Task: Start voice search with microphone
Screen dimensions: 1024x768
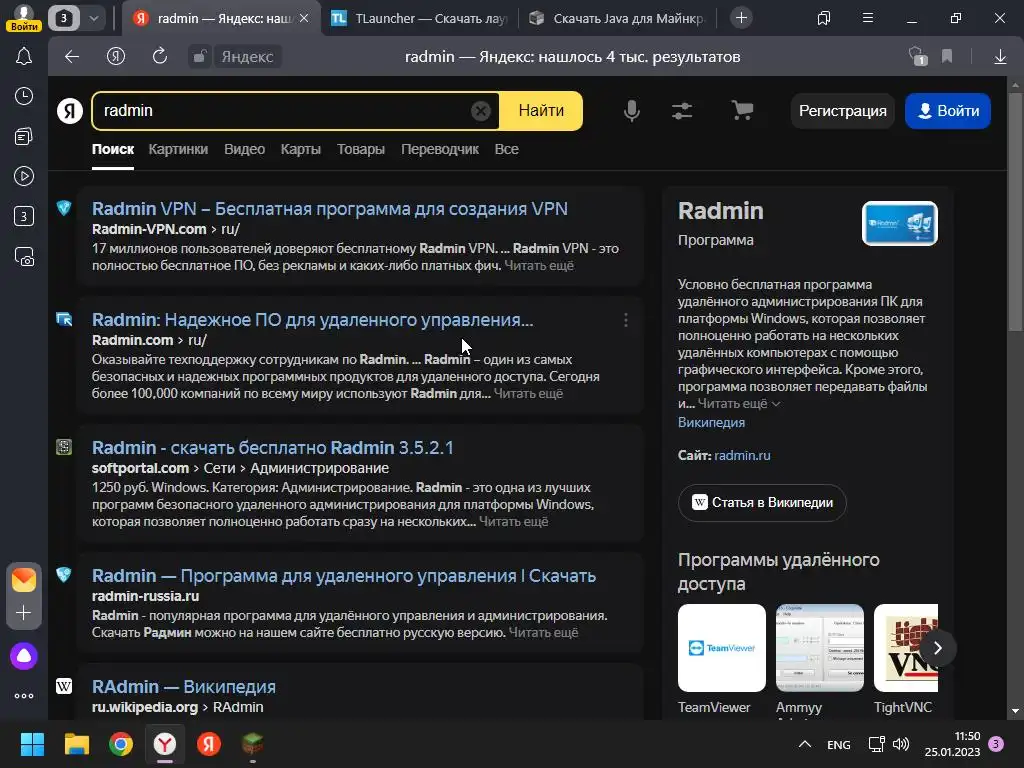Action: 632,111
